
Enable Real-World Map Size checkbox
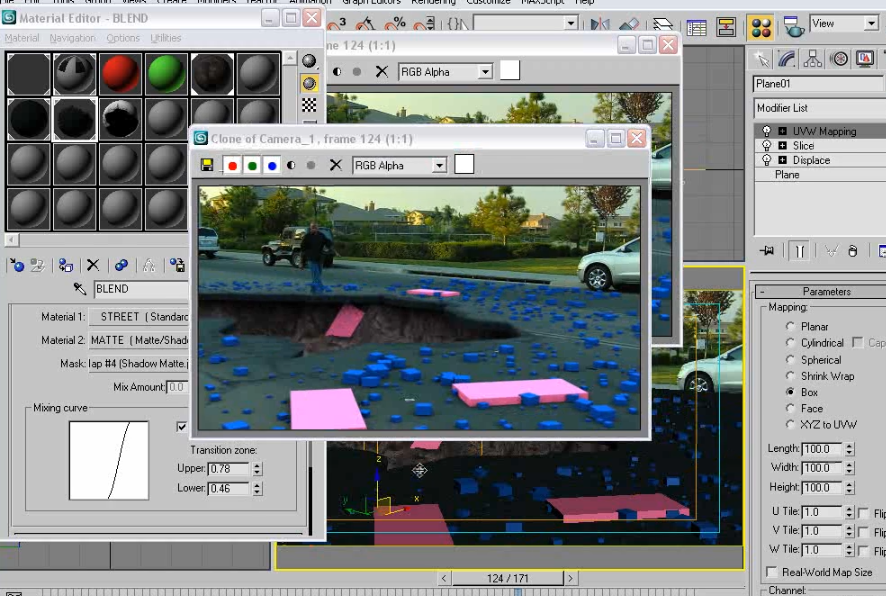pyautogui.click(x=771, y=572)
